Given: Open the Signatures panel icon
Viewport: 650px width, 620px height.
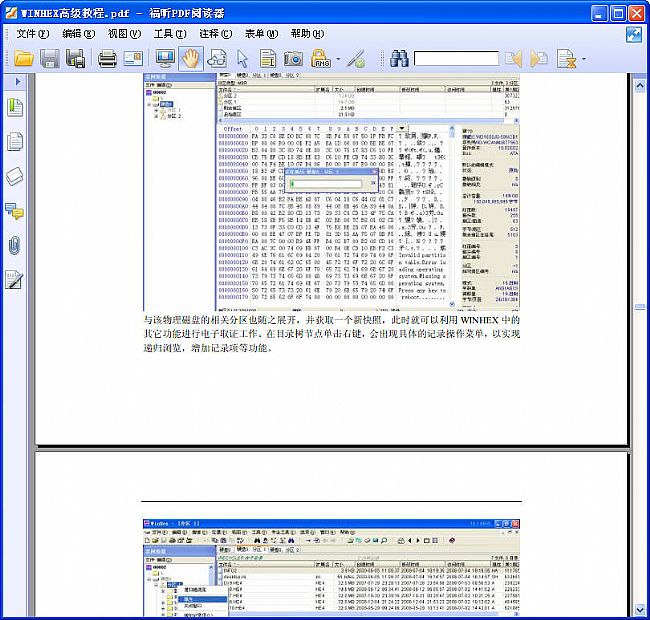Looking at the screenshot, I should coord(14,280).
